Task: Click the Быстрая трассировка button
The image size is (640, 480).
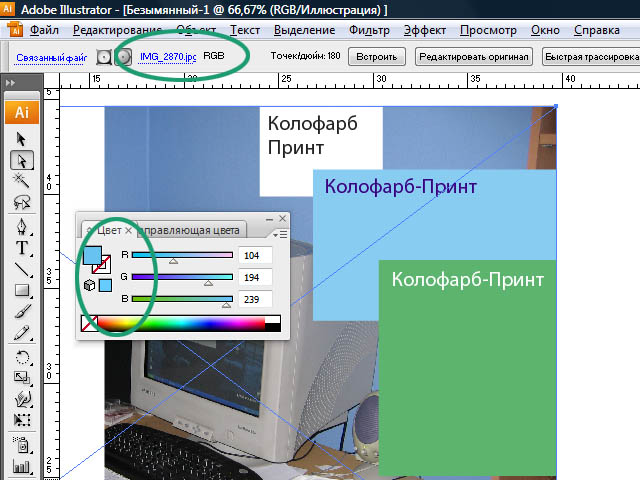Action: pyautogui.click(x=591, y=56)
